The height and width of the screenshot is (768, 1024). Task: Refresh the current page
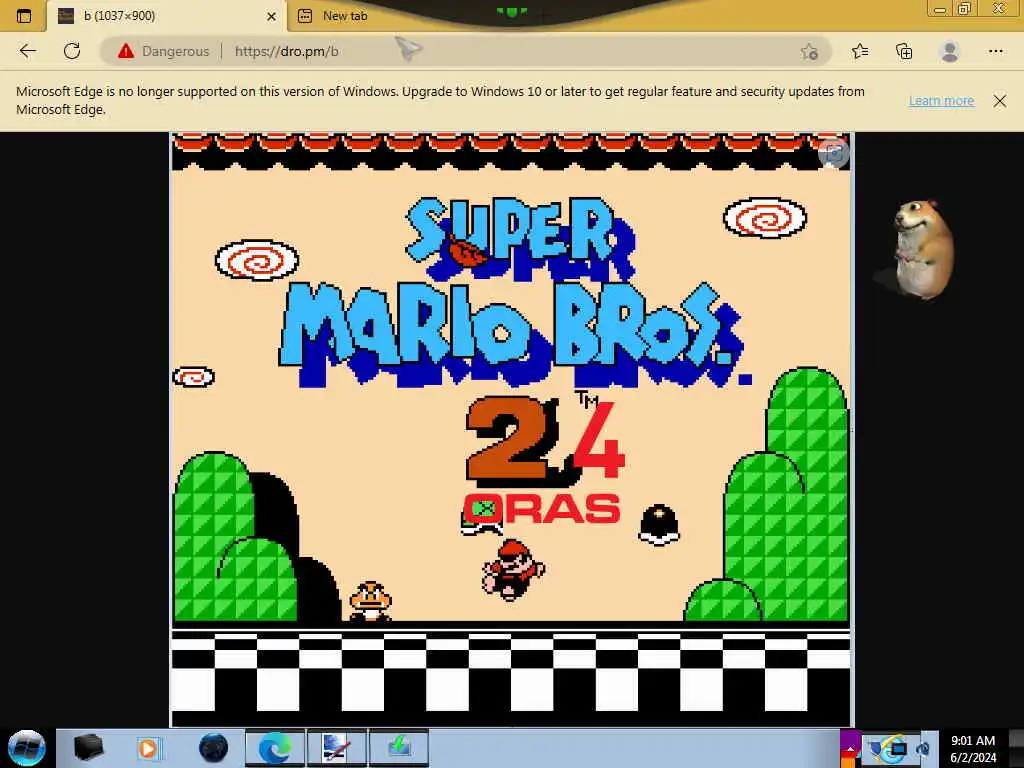pyautogui.click(x=72, y=51)
